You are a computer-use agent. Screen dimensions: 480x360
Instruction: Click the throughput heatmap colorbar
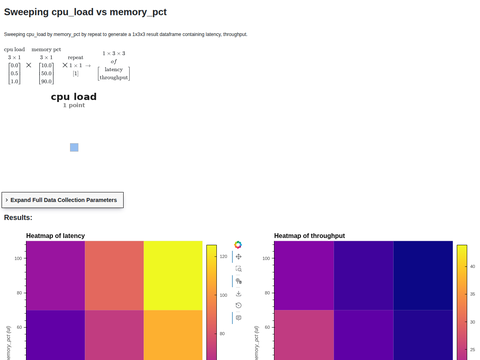pos(462,302)
